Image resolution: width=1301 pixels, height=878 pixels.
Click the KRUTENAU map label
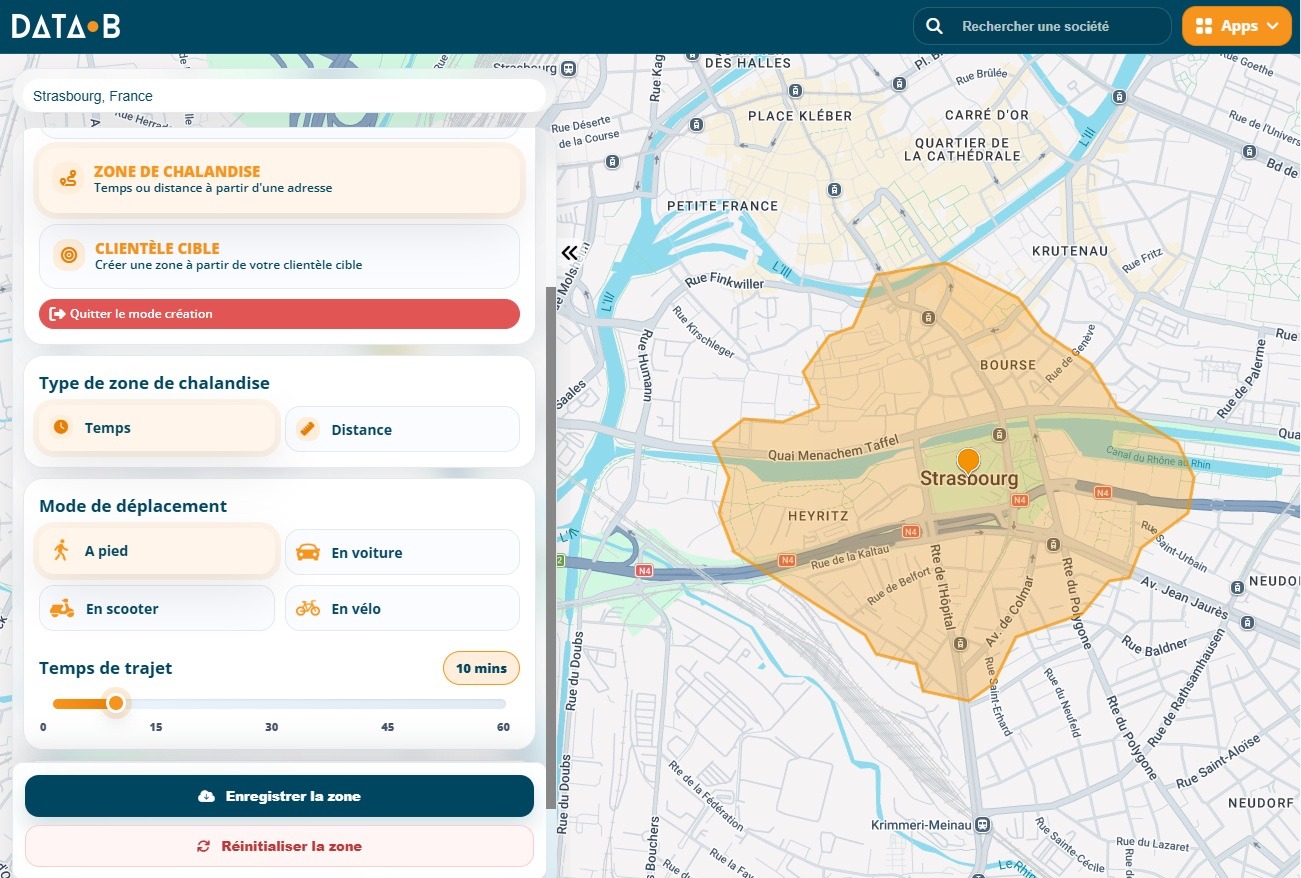pos(1070,251)
